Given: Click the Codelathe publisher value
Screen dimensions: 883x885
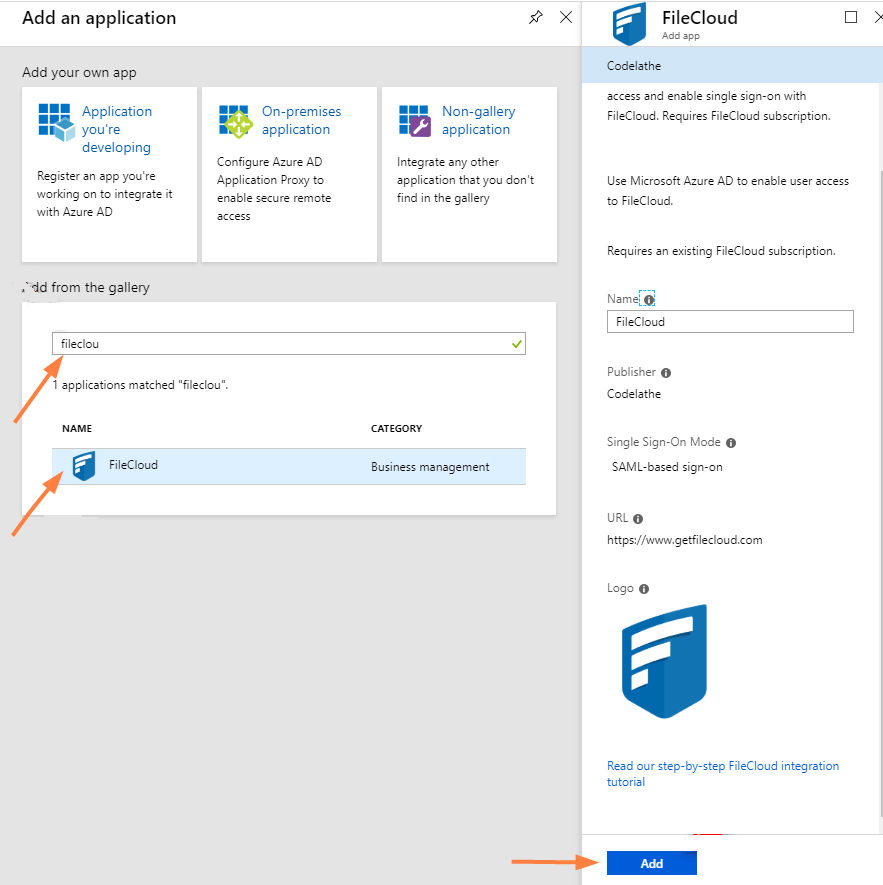Looking at the screenshot, I should (633, 394).
